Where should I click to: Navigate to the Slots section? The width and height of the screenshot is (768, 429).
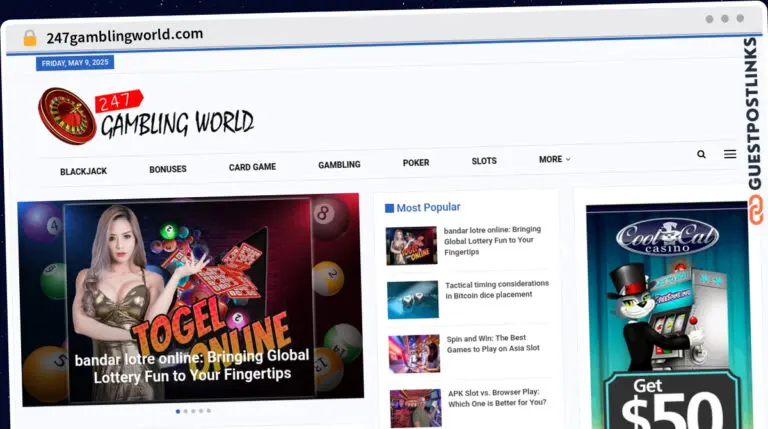484,161
